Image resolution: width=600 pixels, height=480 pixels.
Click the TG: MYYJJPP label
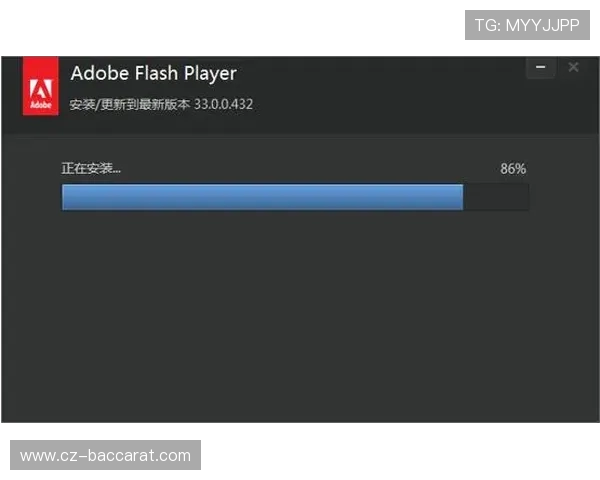tap(526, 26)
